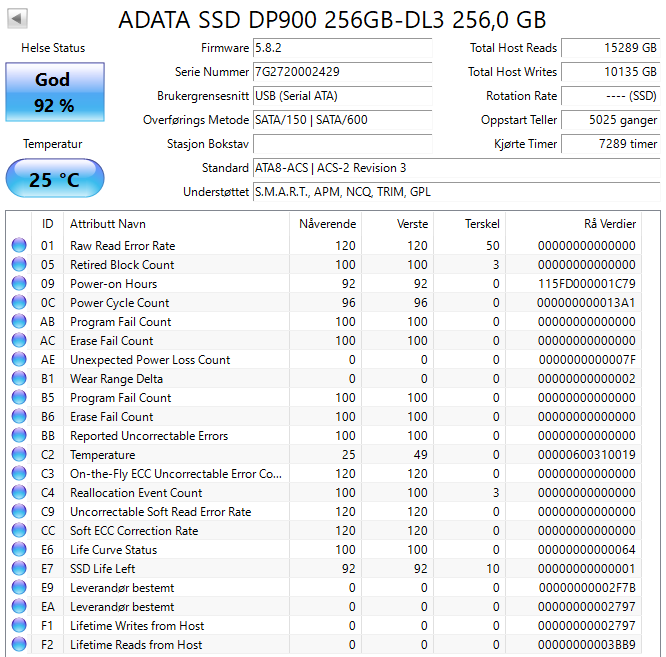The height and width of the screenshot is (657, 666).
Task: Click the status orb in row EA
Action: point(19,606)
